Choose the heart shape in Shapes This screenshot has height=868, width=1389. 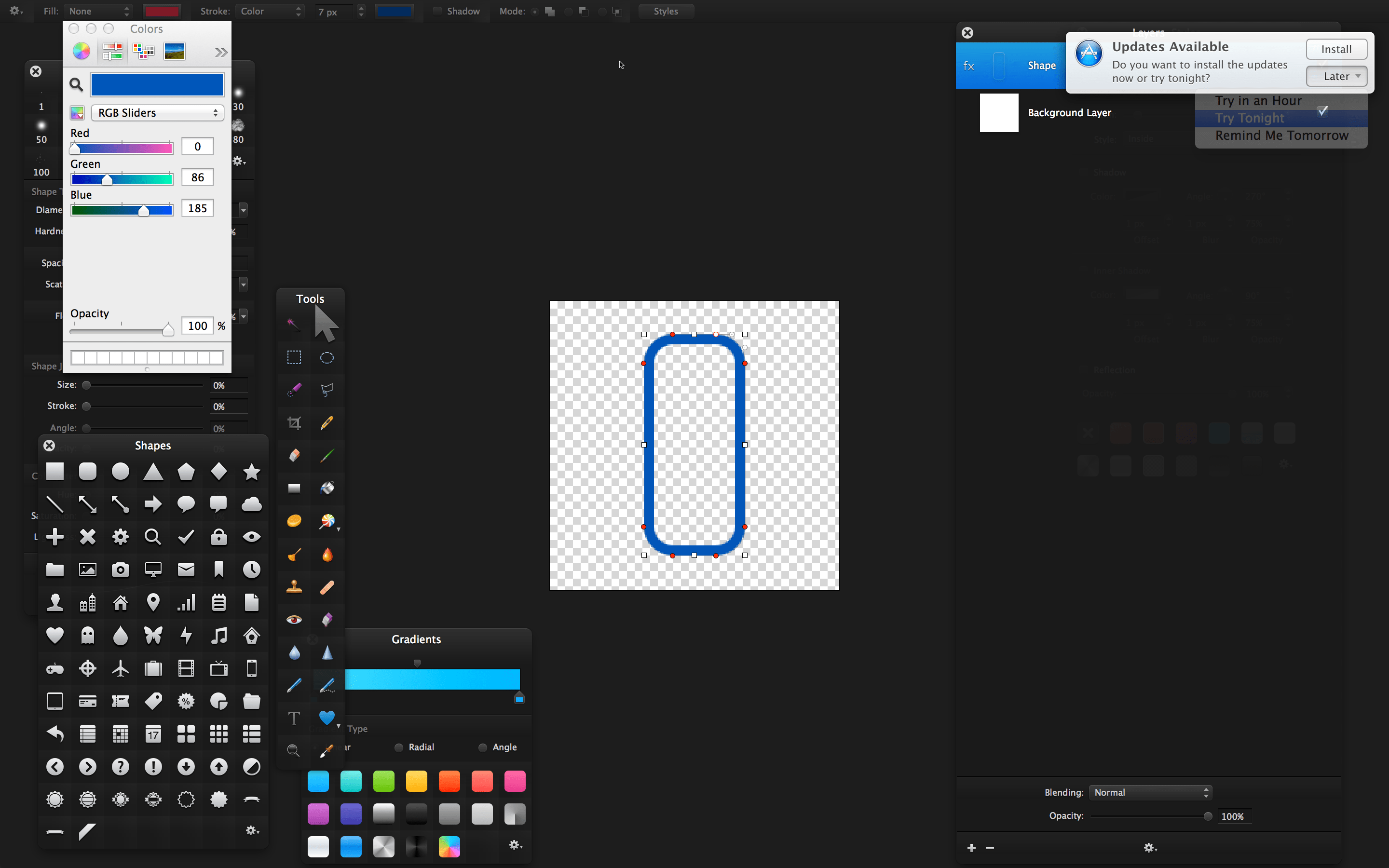point(54,635)
